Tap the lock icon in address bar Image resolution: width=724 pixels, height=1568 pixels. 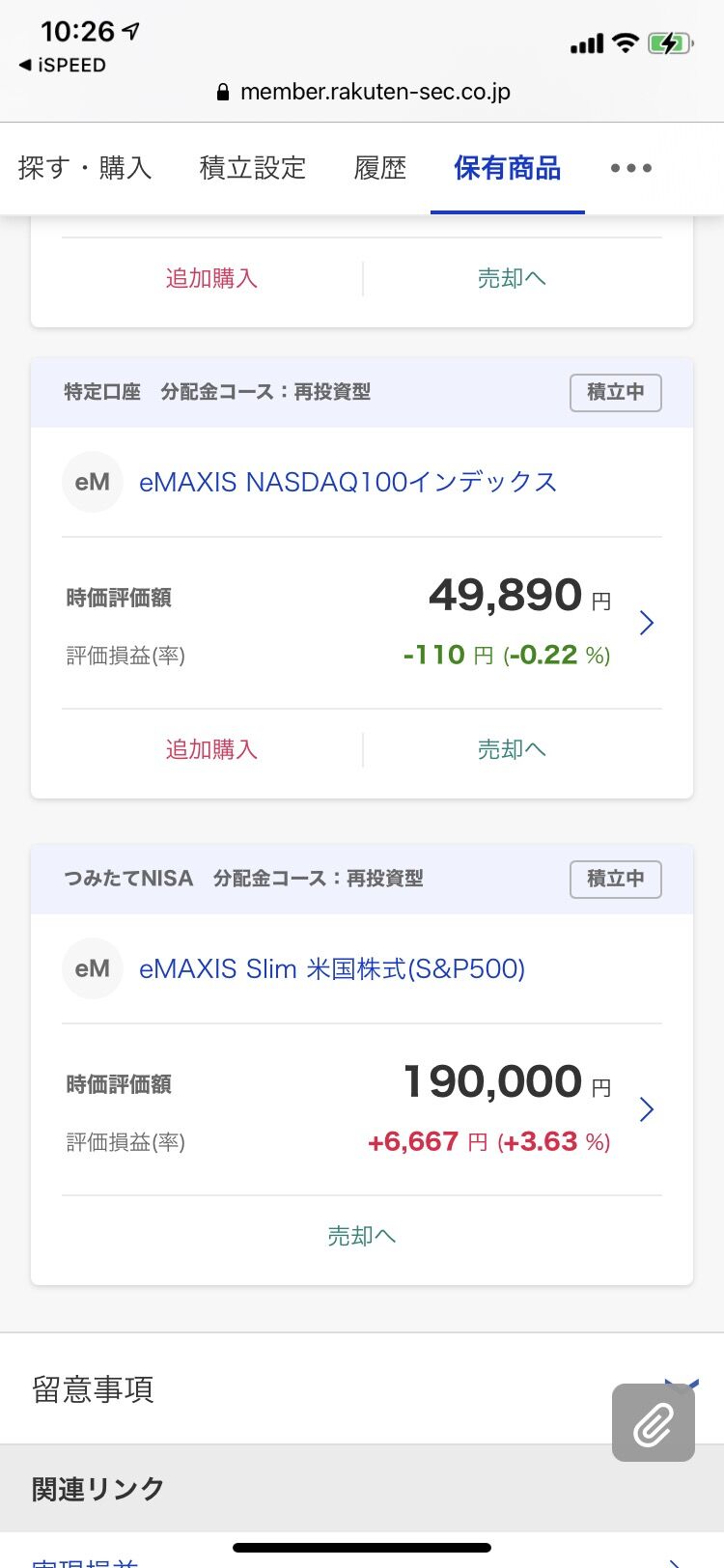click(x=223, y=93)
